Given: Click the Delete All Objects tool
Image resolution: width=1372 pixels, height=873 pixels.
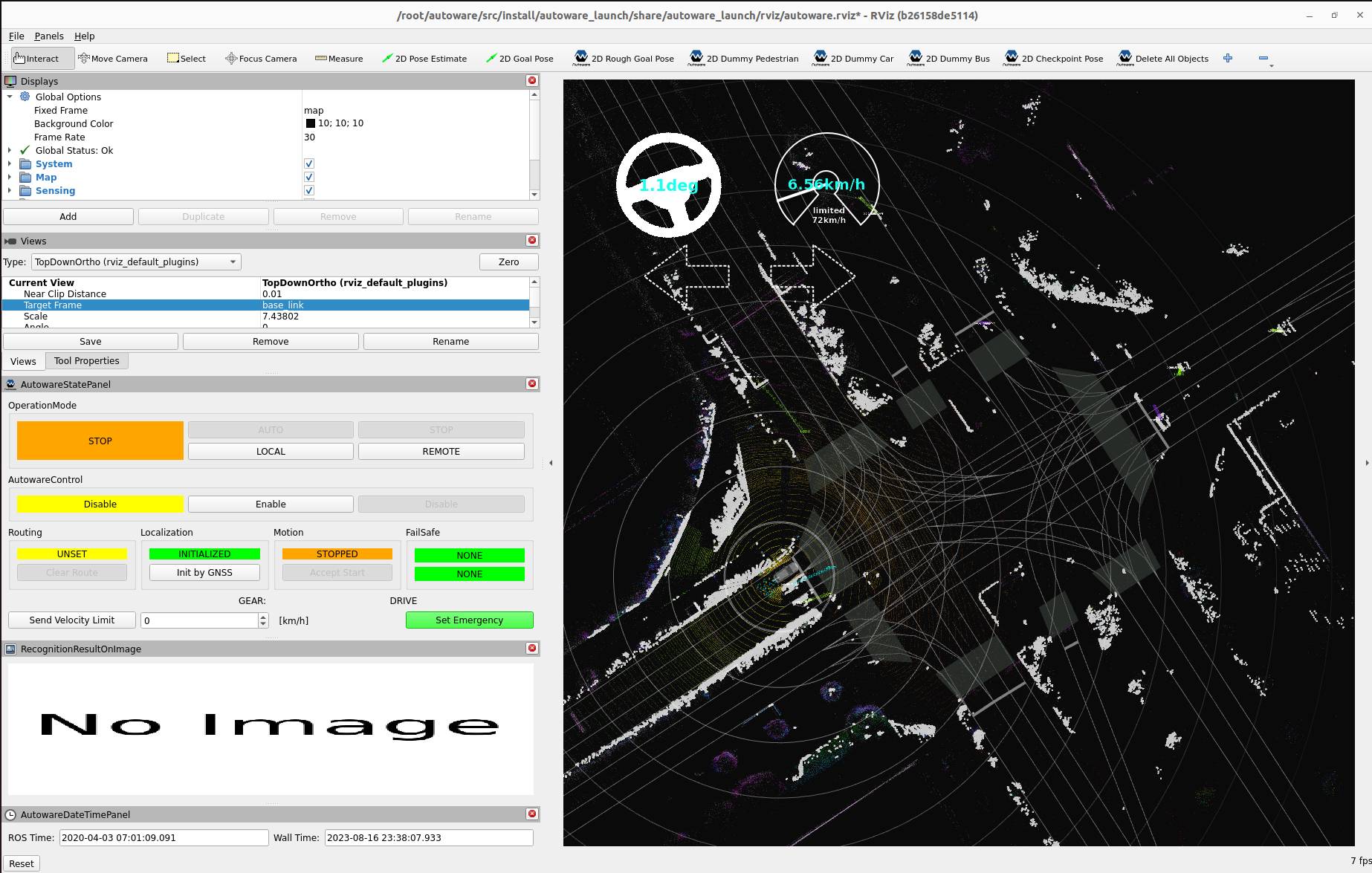Looking at the screenshot, I should [x=1163, y=59].
